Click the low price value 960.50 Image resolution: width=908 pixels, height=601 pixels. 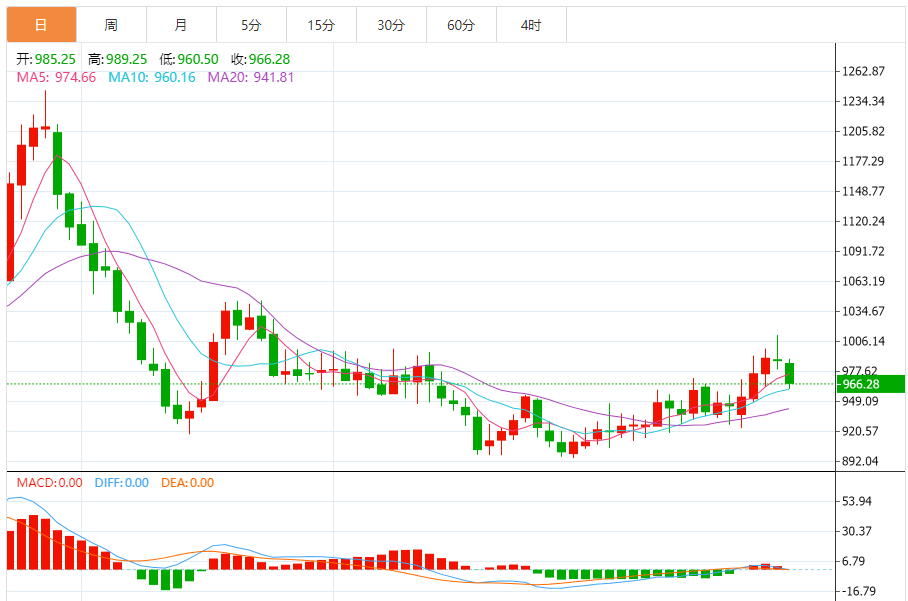pos(198,59)
